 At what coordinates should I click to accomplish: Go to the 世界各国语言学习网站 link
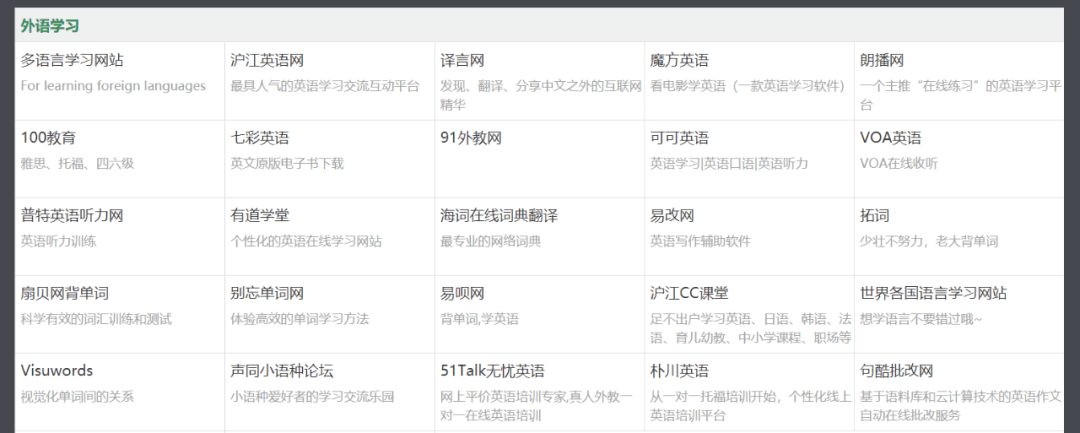pyautogui.click(x=934, y=293)
